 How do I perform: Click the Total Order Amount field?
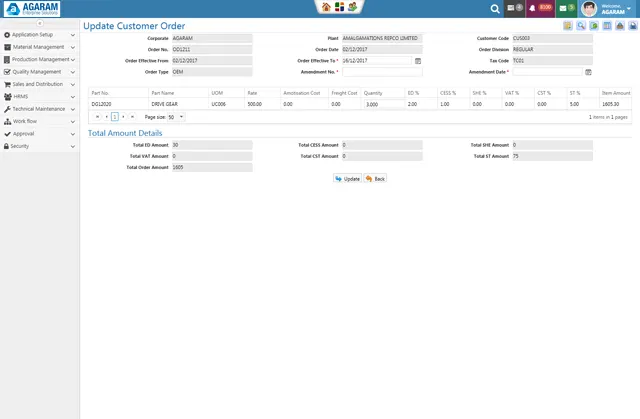tap(212, 167)
